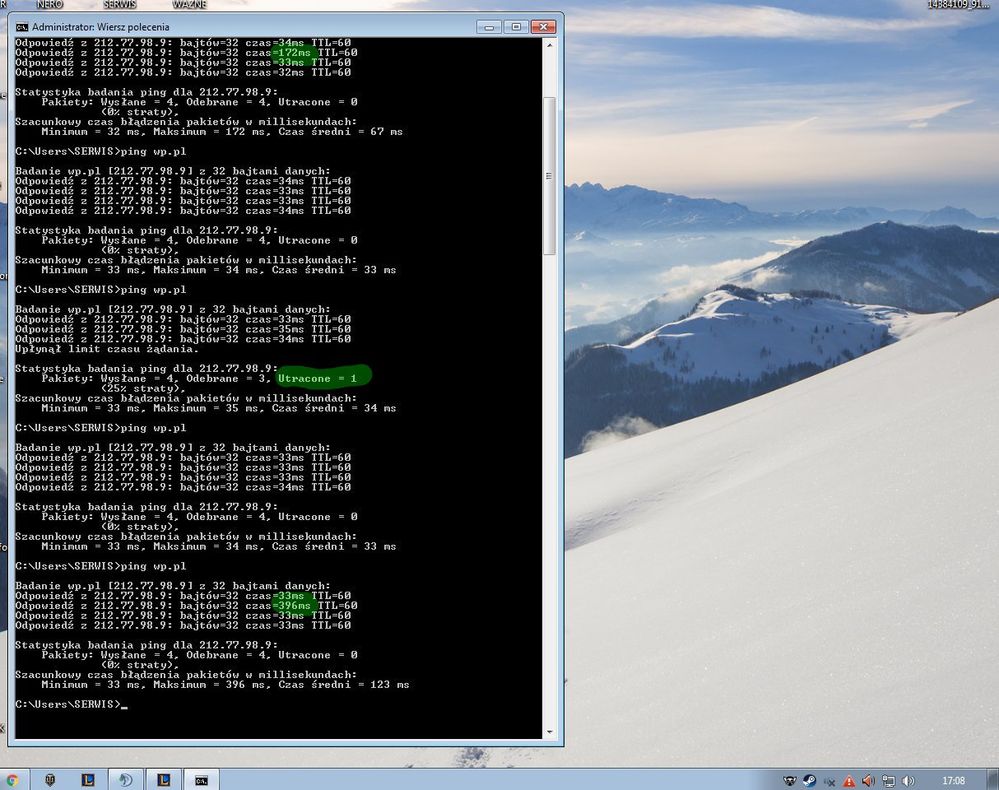Click the red speaker tray icon
The width and height of the screenshot is (999, 790).
click(x=868, y=780)
